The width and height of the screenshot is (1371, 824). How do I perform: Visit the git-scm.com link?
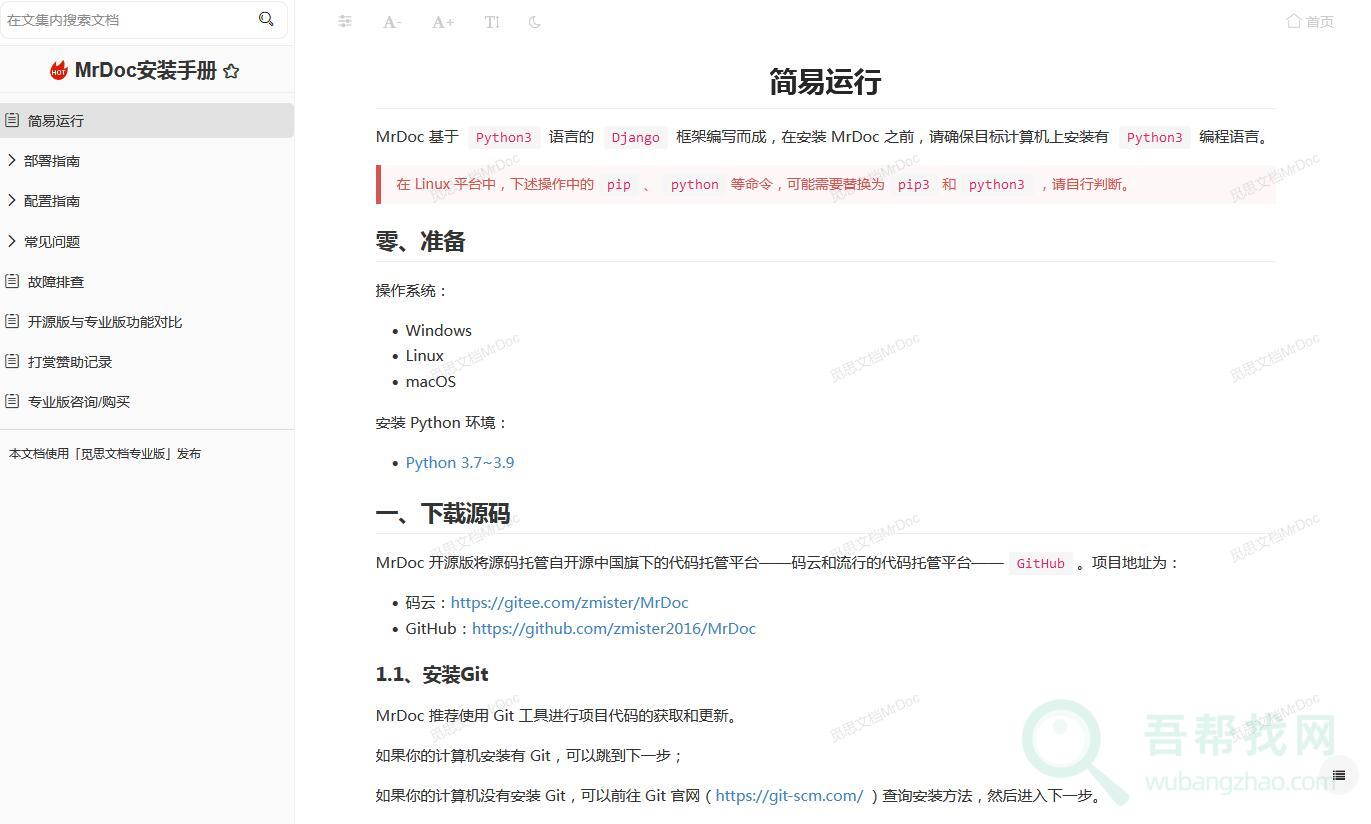point(789,796)
